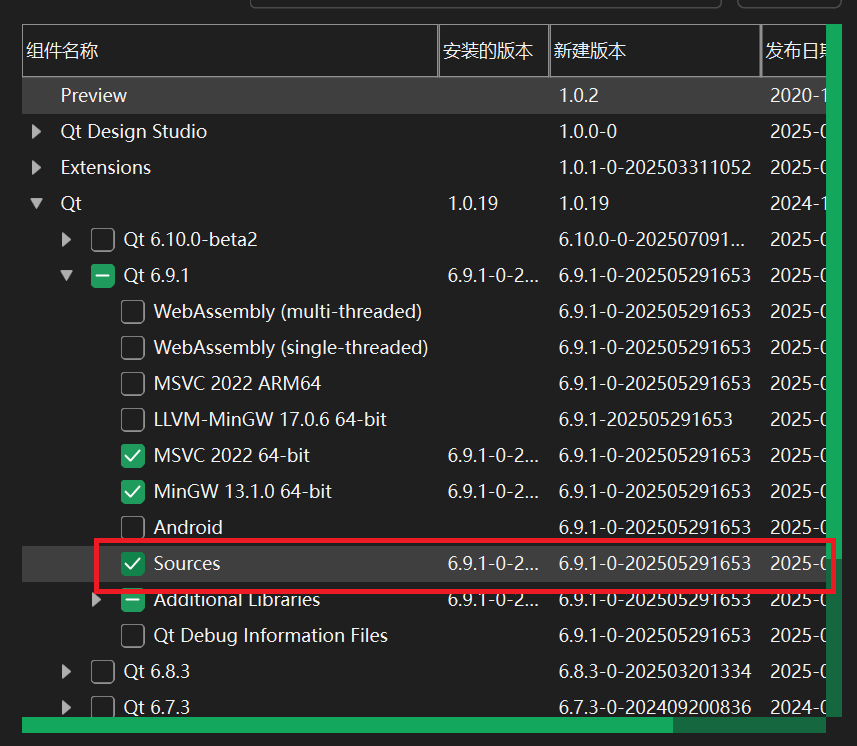
Task: Check the Android component checkbox
Action: 133,527
